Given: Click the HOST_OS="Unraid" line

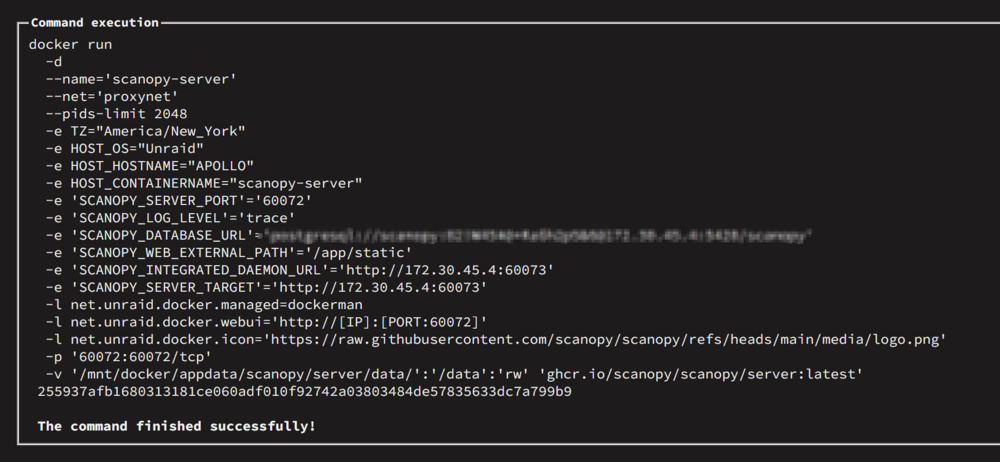Looking at the screenshot, I should point(124,149).
